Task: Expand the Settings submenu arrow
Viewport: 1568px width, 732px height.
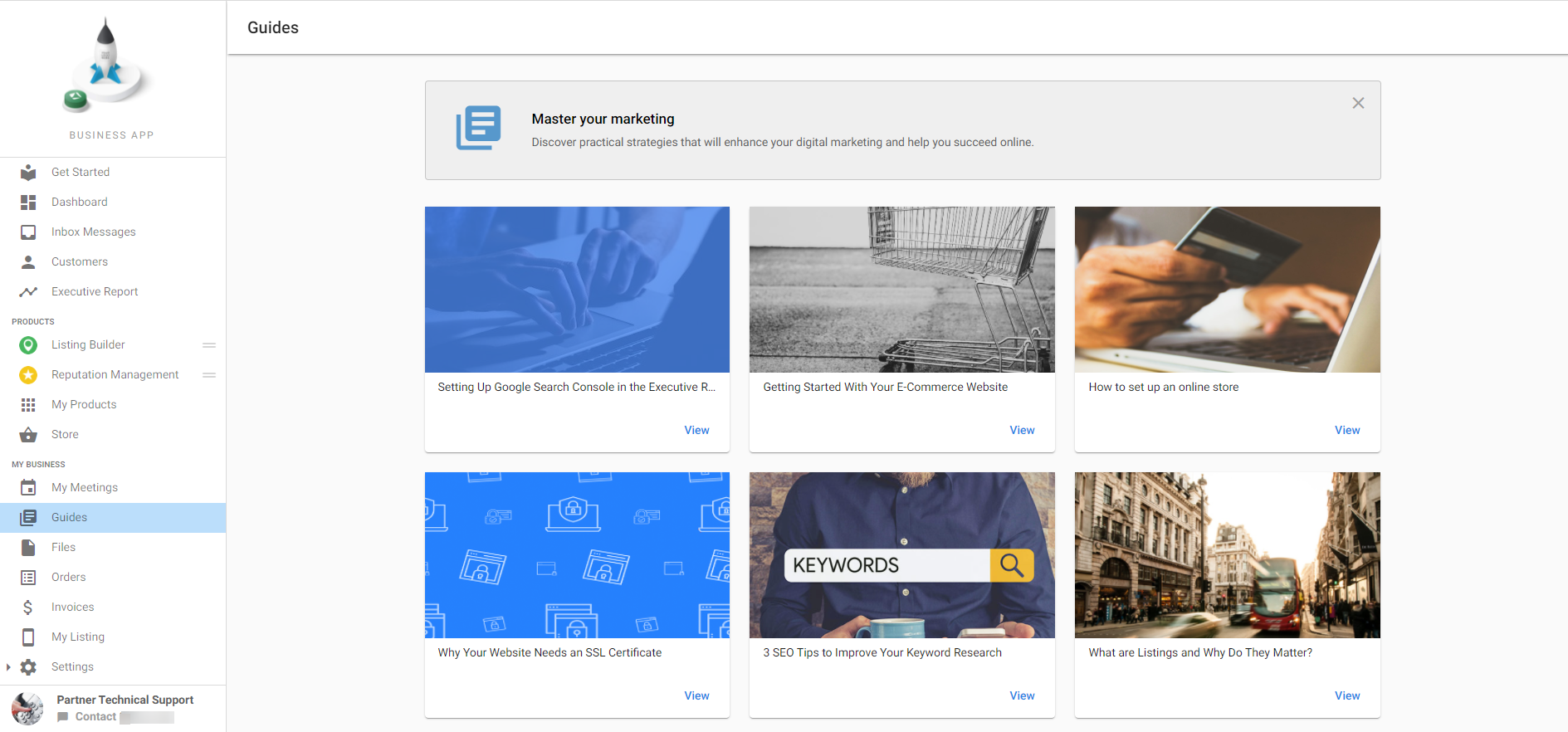Action: coord(8,666)
